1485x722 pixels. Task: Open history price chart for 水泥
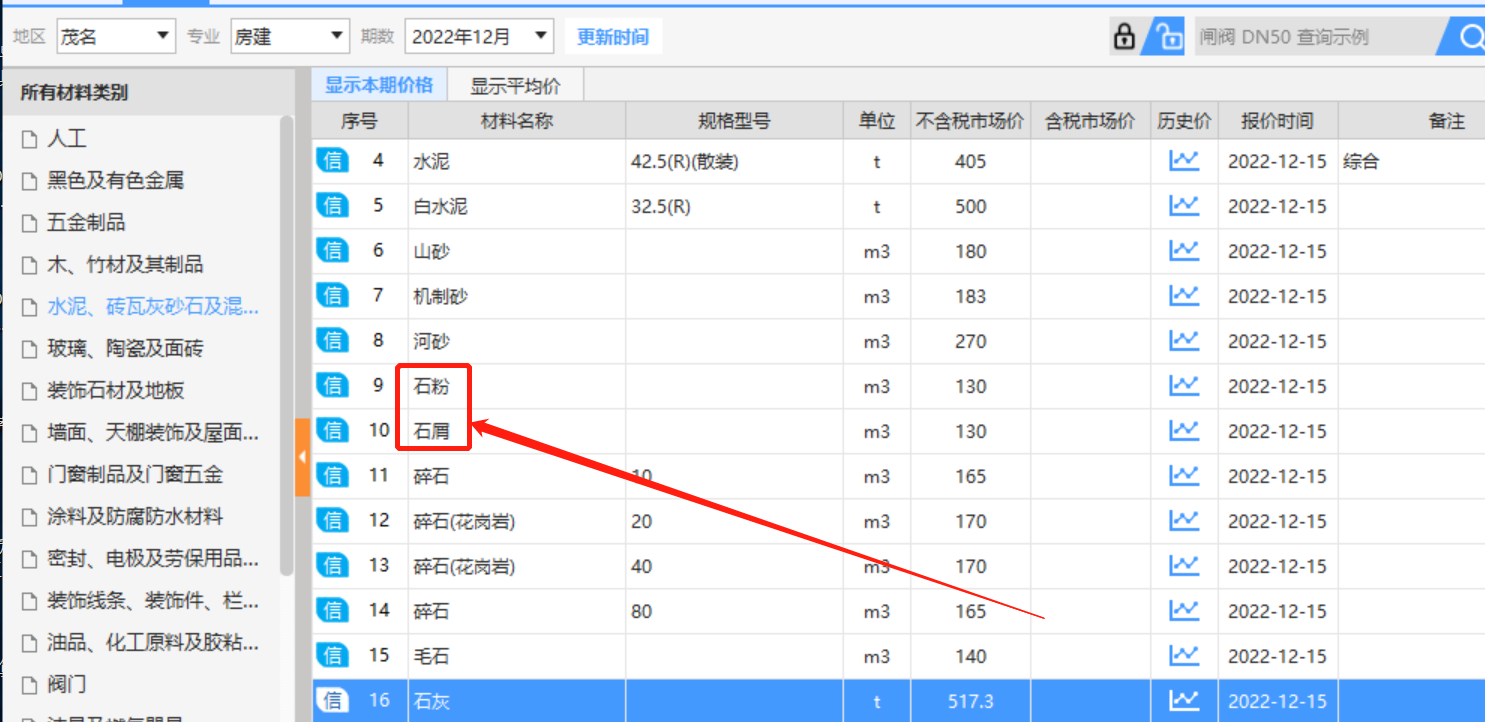tap(1184, 160)
